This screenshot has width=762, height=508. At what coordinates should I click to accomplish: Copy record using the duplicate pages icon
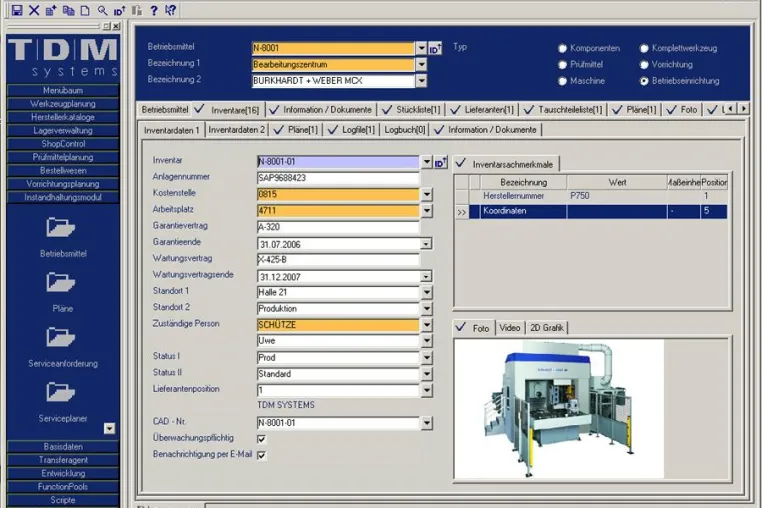pyautogui.click(x=69, y=10)
